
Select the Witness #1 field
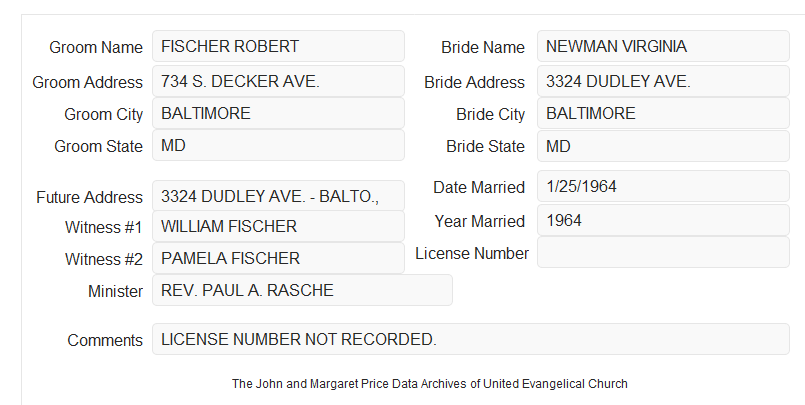[278, 226]
